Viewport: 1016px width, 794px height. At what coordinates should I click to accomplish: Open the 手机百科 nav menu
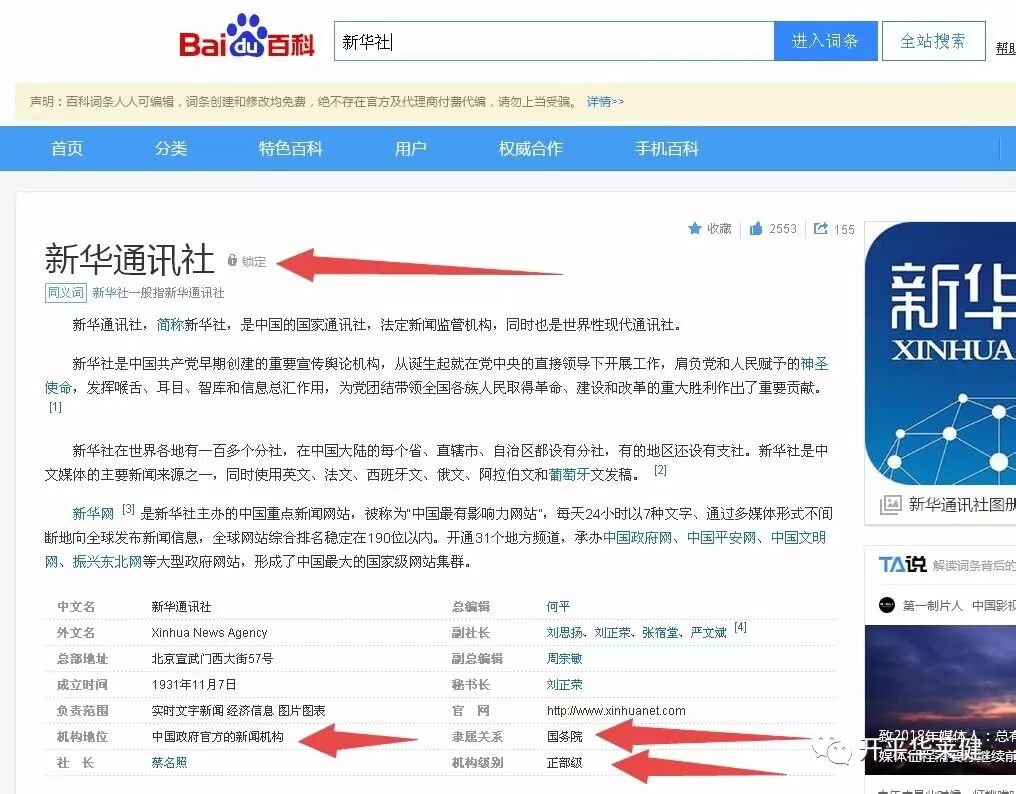coord(667,148)
